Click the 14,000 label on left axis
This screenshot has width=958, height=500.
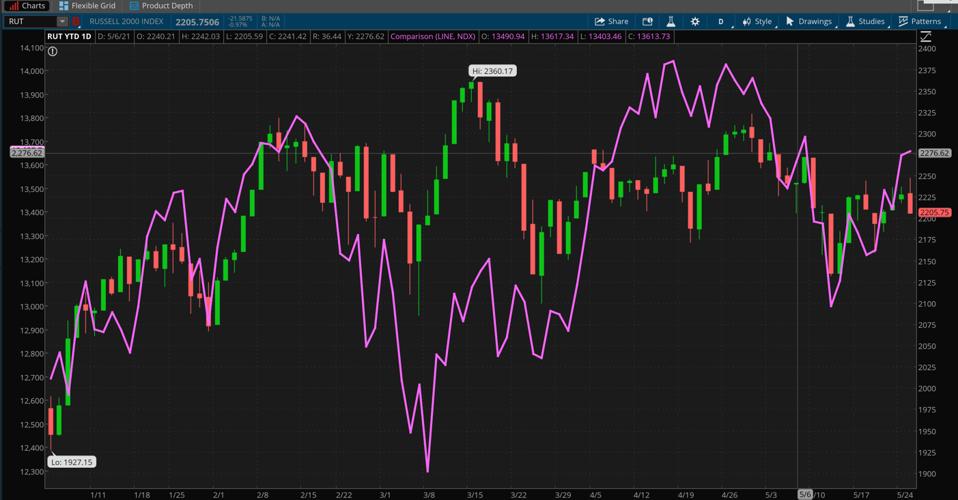32,71
